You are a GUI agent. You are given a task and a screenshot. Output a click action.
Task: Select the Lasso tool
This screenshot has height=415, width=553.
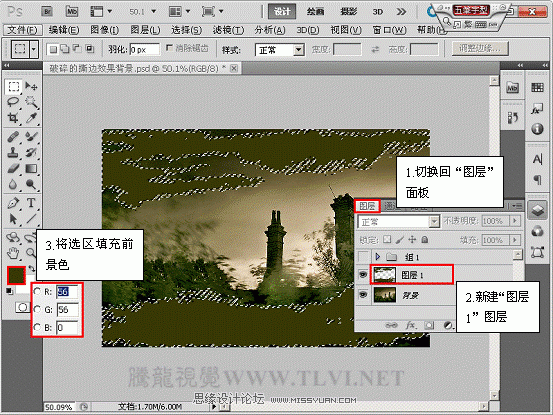(x=13, y=102)
